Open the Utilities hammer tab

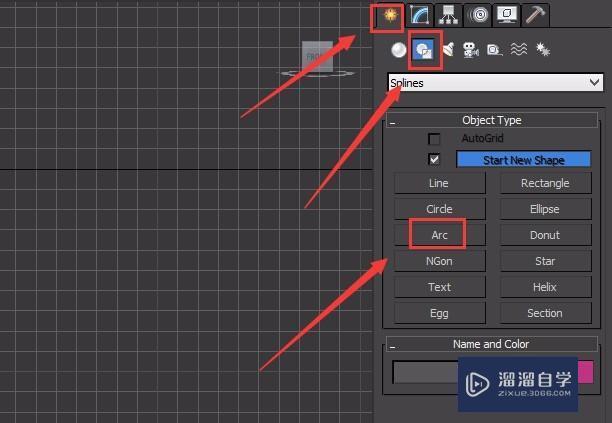pos(536,16)
